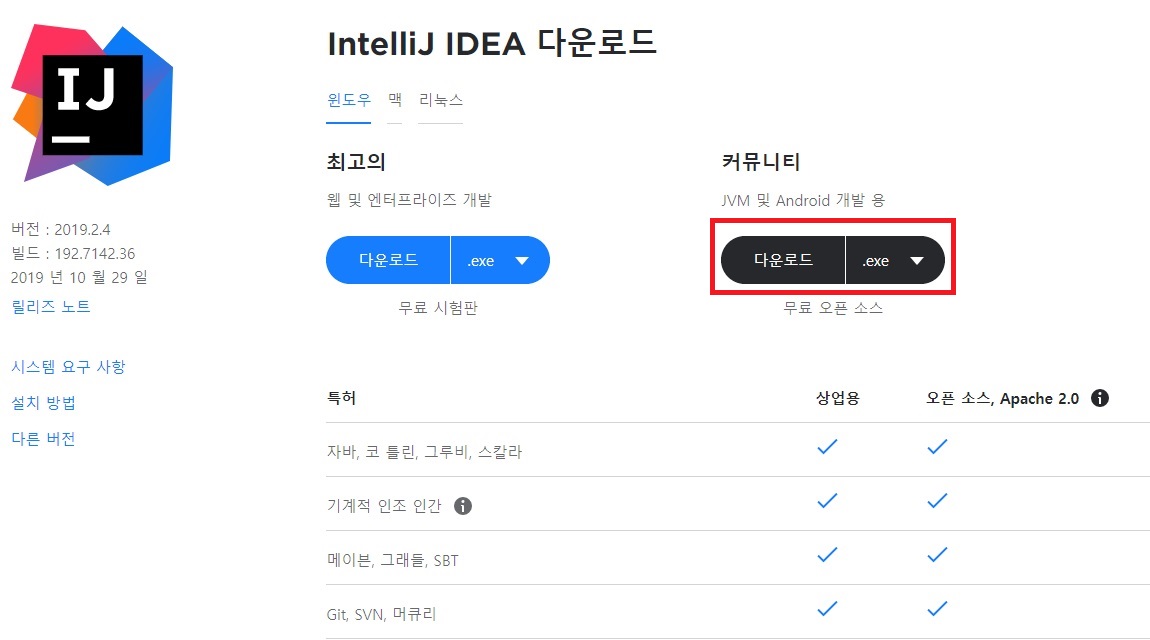
Task: Select the 리눅스 tab
Action: 441,100
